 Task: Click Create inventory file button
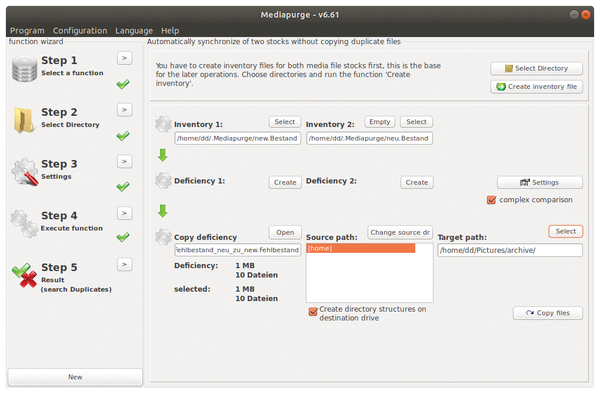[536, 87]
